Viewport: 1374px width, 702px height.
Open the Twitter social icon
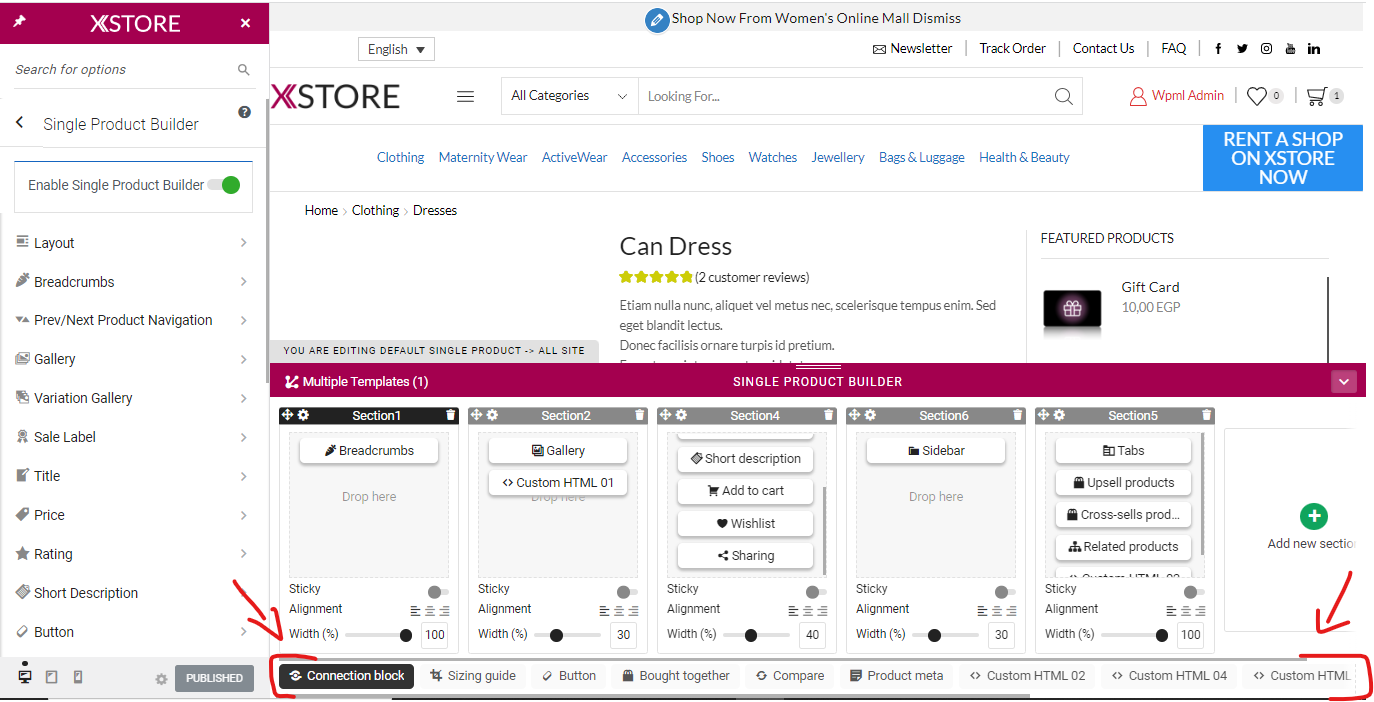(x=1242, y=48)
